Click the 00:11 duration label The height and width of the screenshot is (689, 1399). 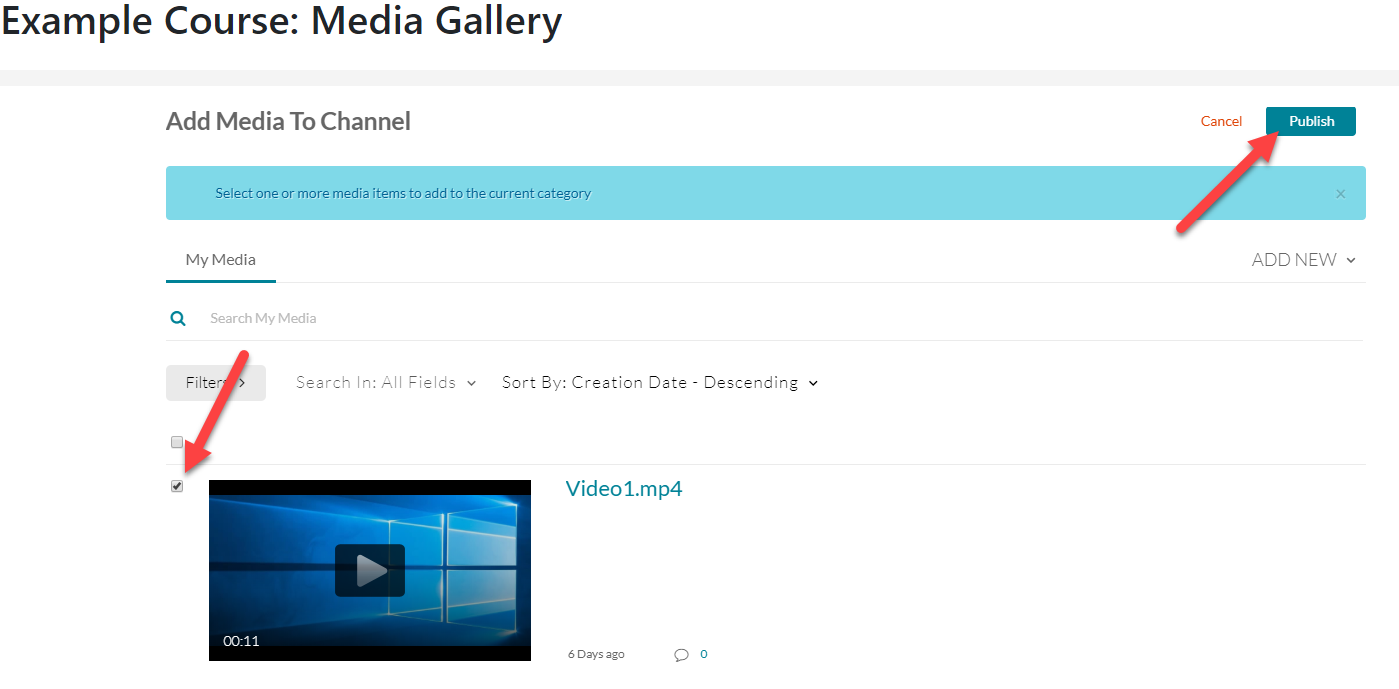point(241,641)
